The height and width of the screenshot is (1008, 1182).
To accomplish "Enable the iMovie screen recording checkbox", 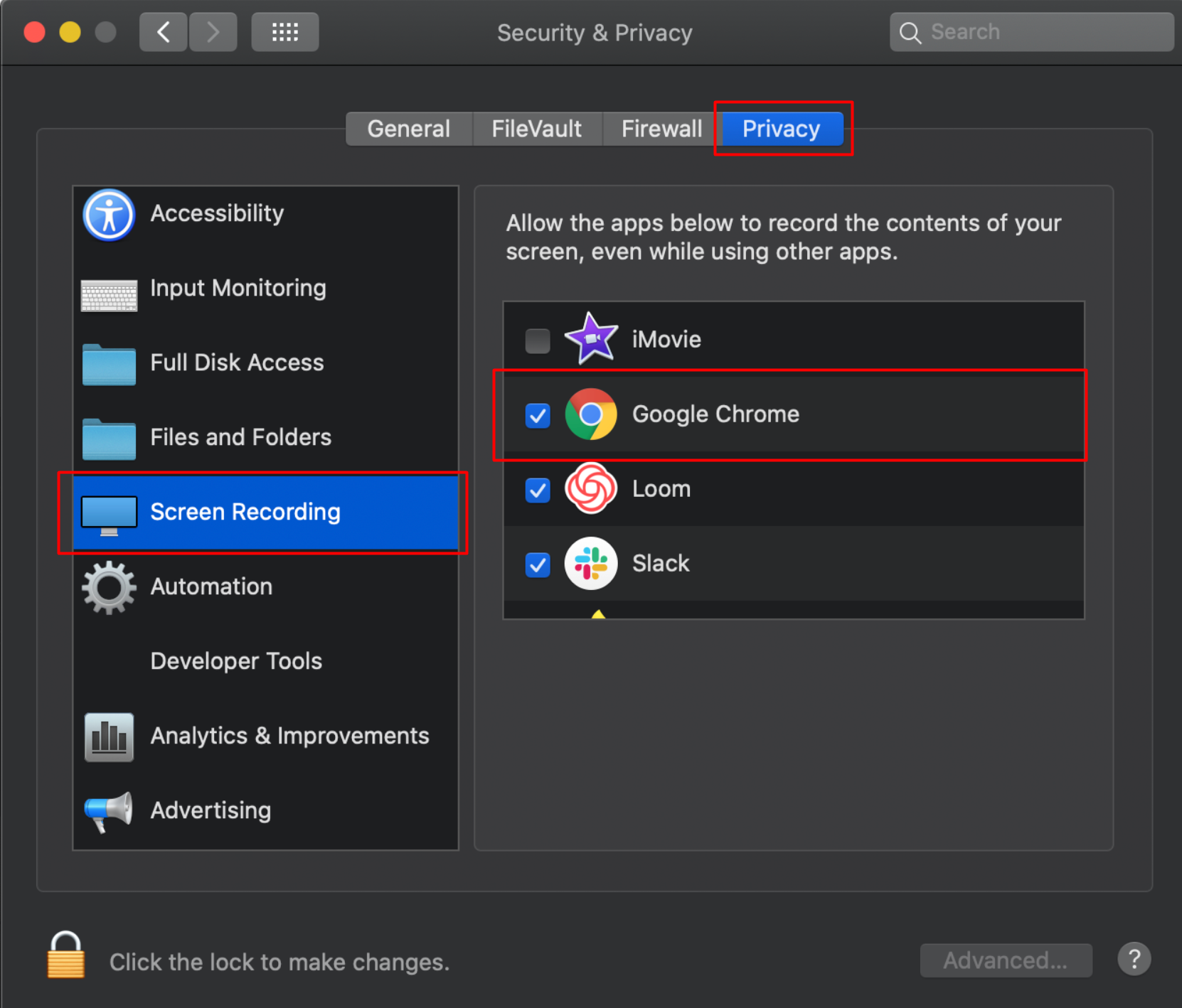I will 538,341.
